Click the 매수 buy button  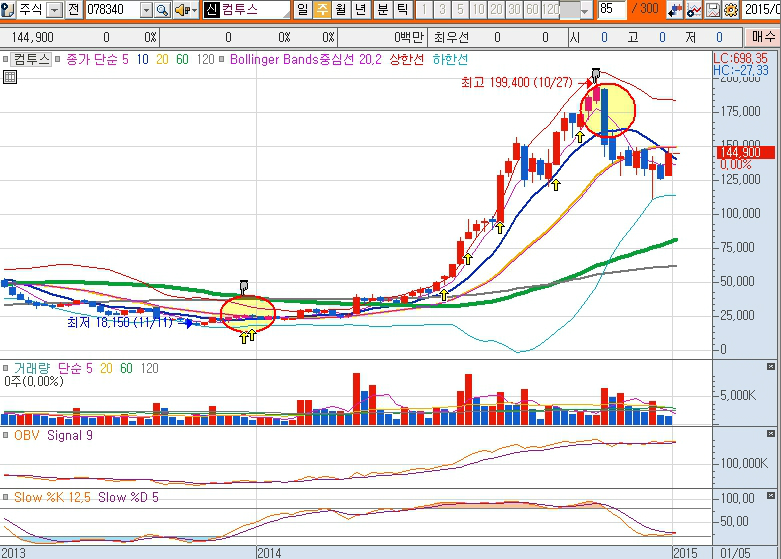click(763, 36)
